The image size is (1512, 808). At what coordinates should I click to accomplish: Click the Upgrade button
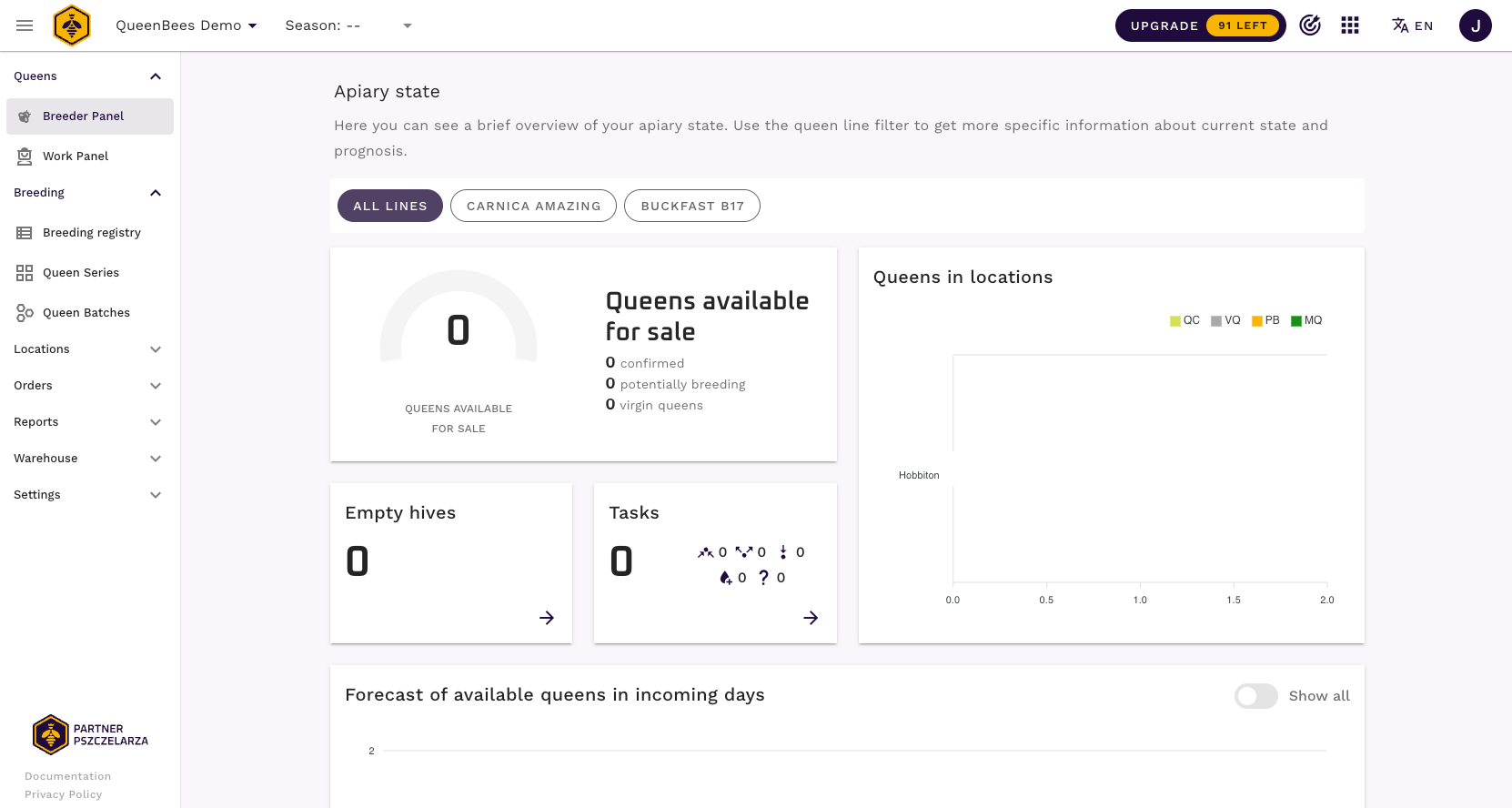point(1200,25)
